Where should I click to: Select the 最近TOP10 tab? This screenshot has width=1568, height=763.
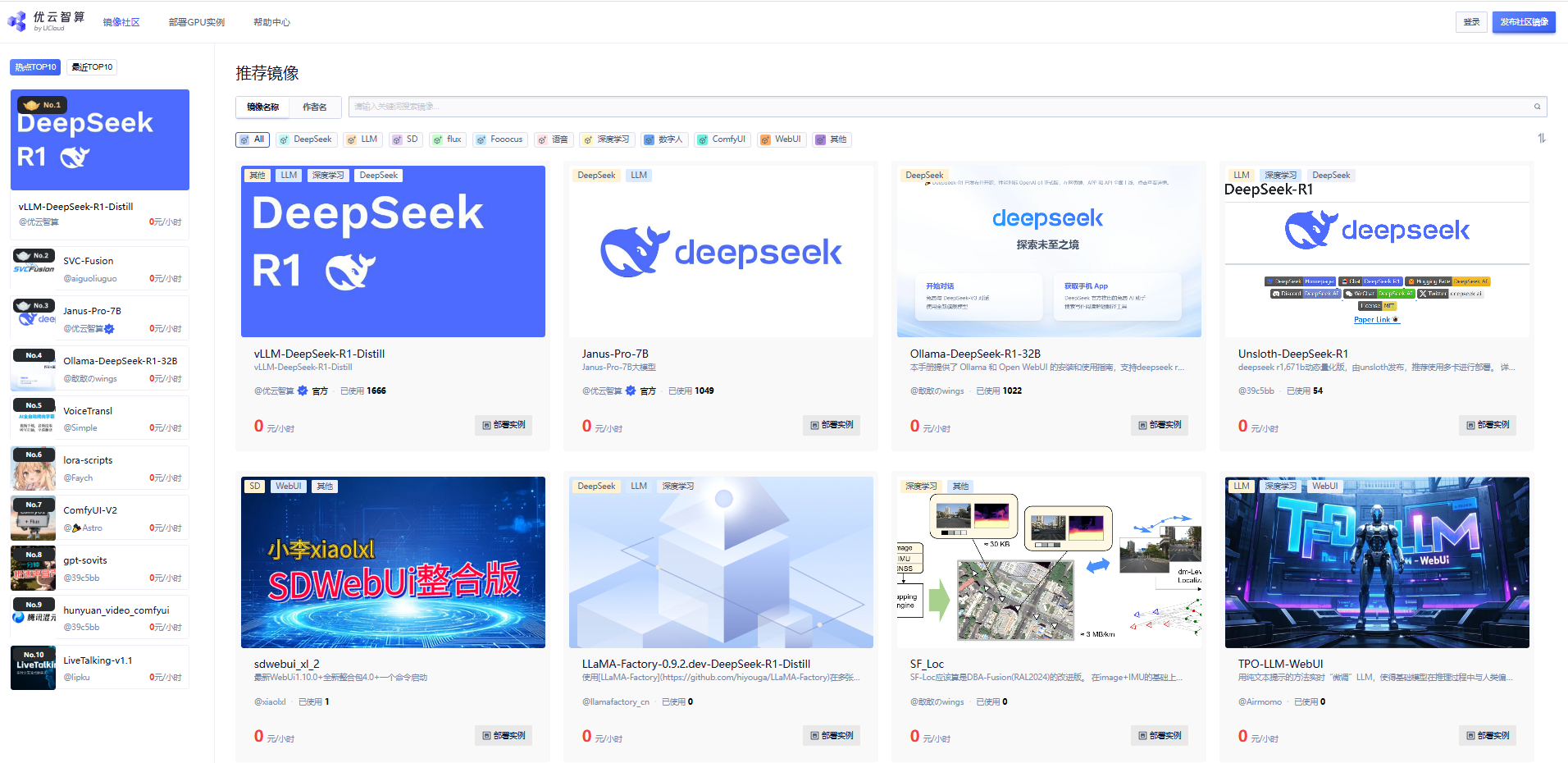[x=92, y=67]
